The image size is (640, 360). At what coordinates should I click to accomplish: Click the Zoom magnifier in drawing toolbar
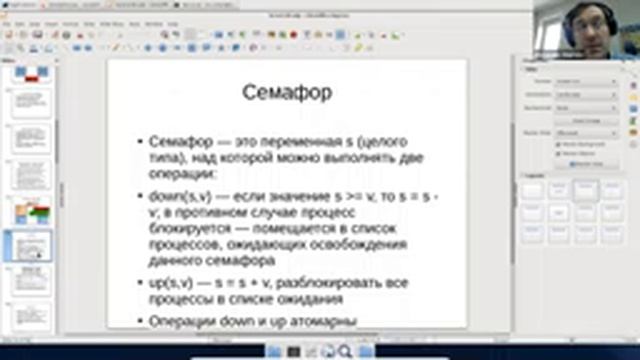pos(20,49)
